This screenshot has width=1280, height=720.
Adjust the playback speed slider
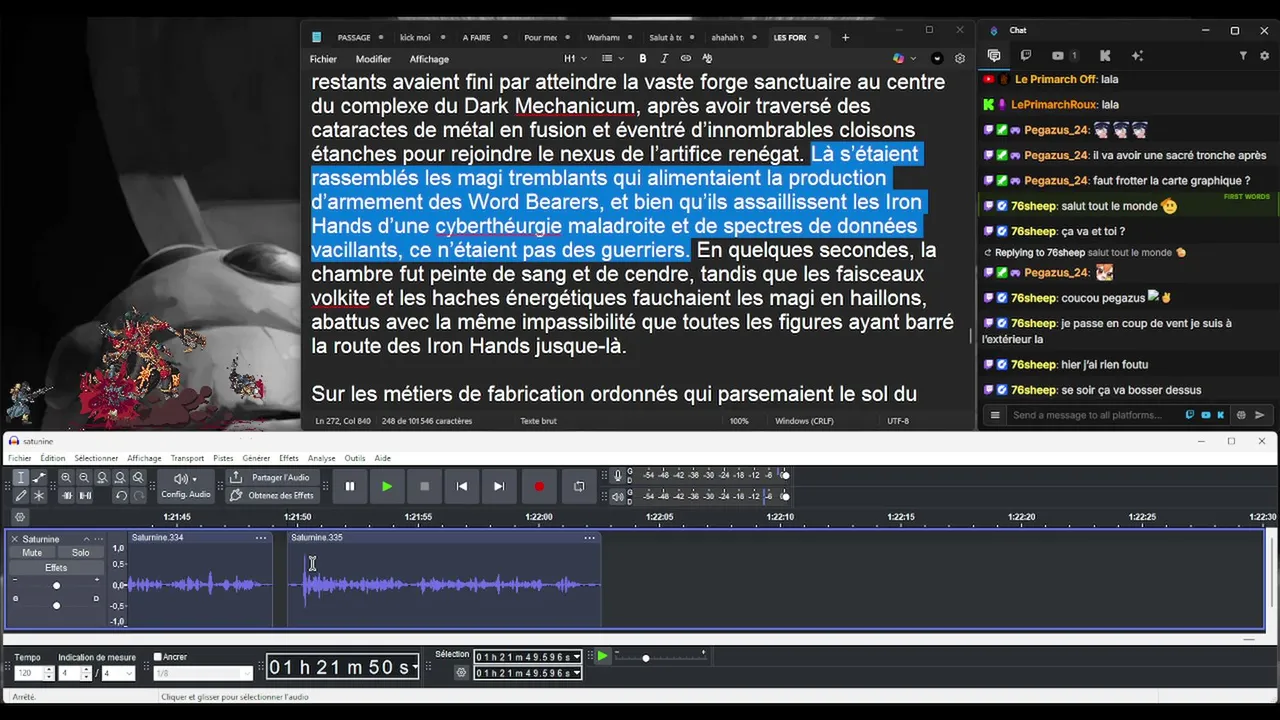(660, 658)
